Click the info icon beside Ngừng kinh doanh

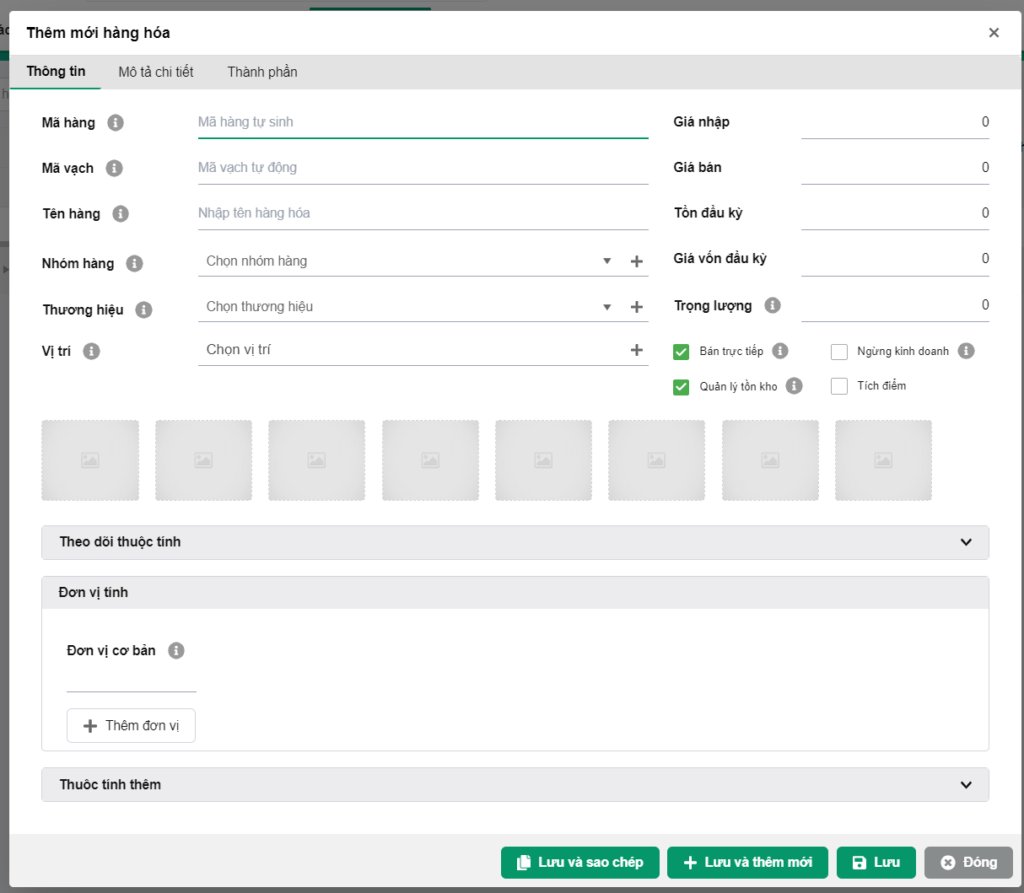pos(965,351)
